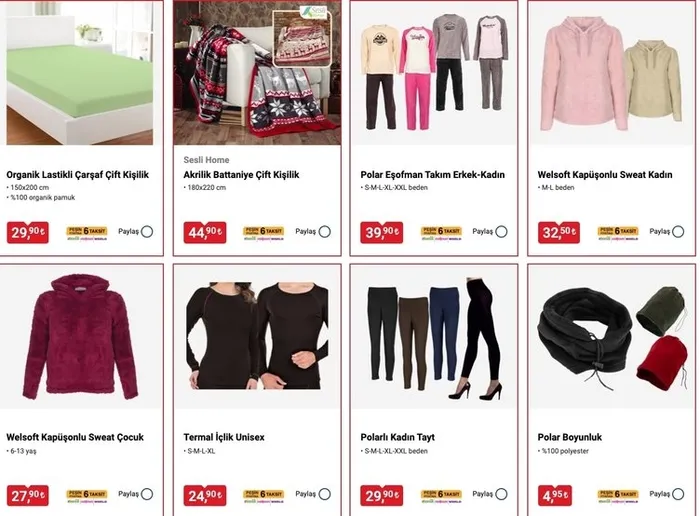700x516 pixels.
Task: Click the 6 taksit badge on Welsoft Sweat Kadın
Action: click(618, 233)
